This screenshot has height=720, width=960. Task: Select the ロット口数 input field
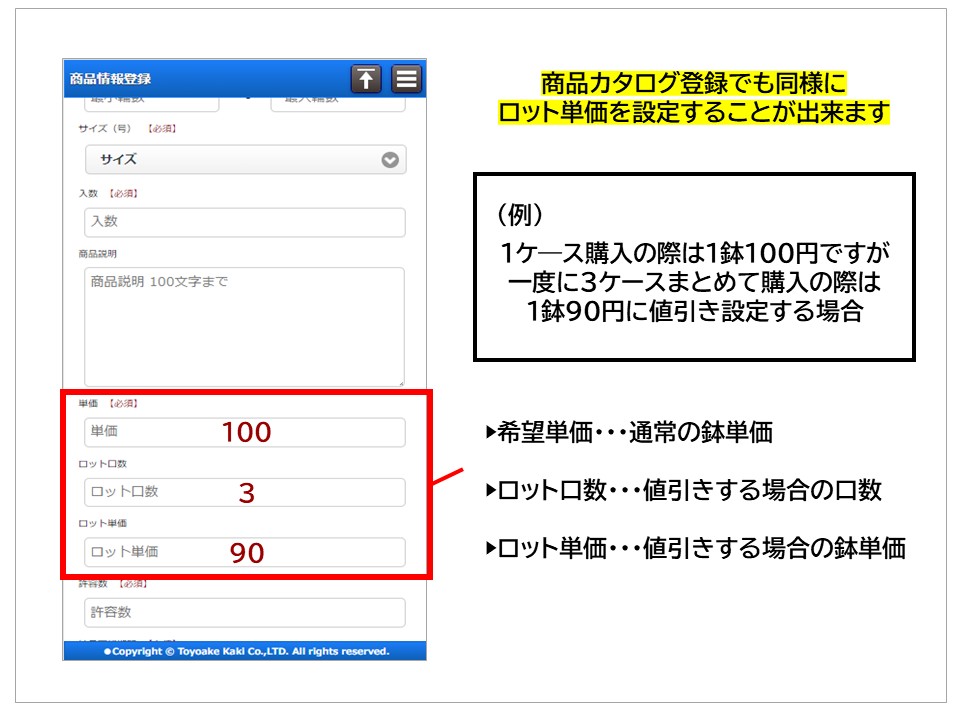[245, 492]
